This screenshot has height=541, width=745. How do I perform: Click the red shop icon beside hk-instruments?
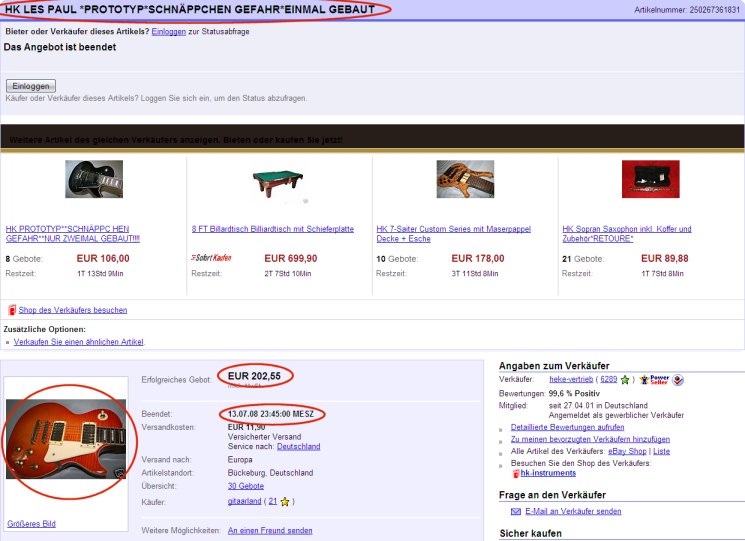[516, 474]
